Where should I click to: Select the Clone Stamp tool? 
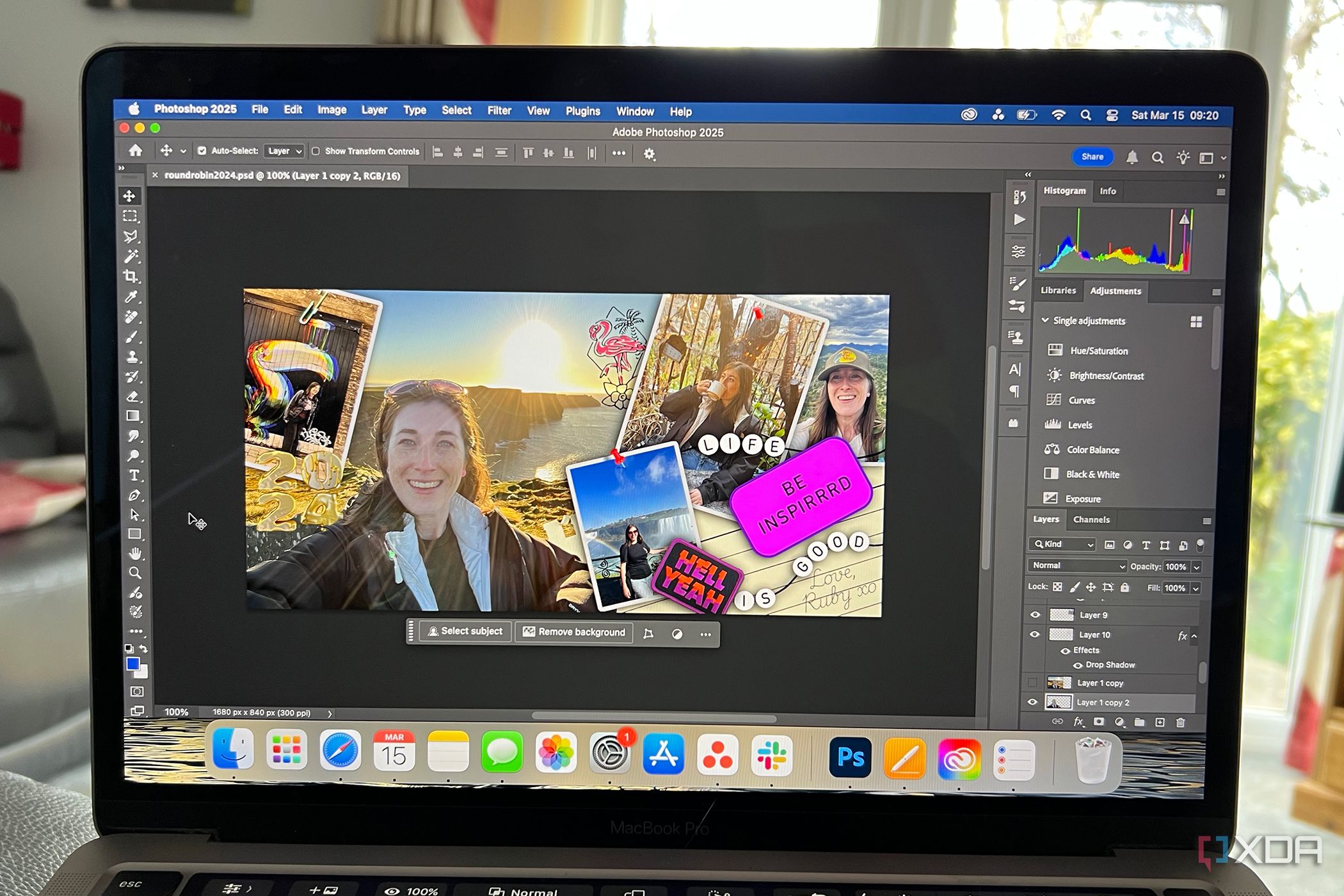tap(132, 356)
